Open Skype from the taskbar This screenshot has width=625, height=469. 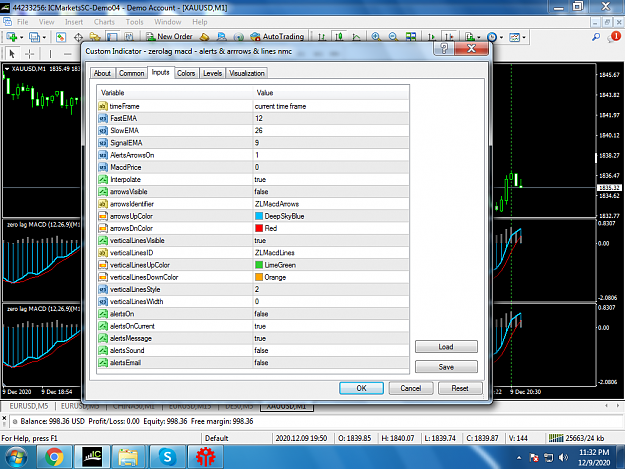tap(167, 457)
